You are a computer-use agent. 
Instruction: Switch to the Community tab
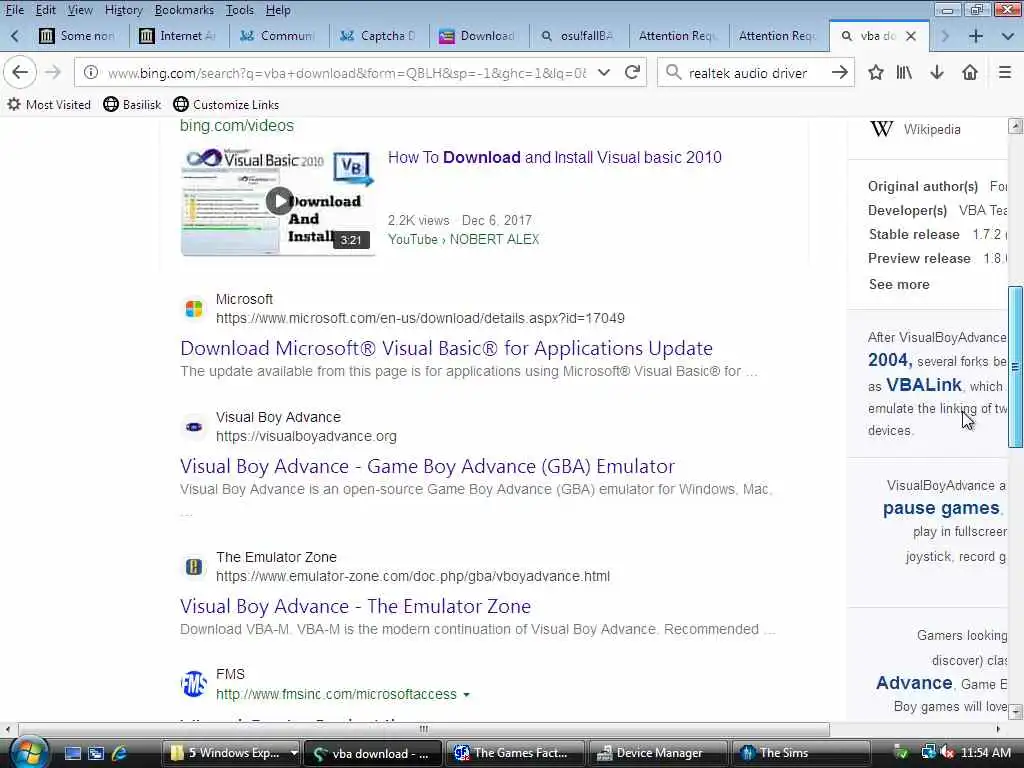(279, 36)
